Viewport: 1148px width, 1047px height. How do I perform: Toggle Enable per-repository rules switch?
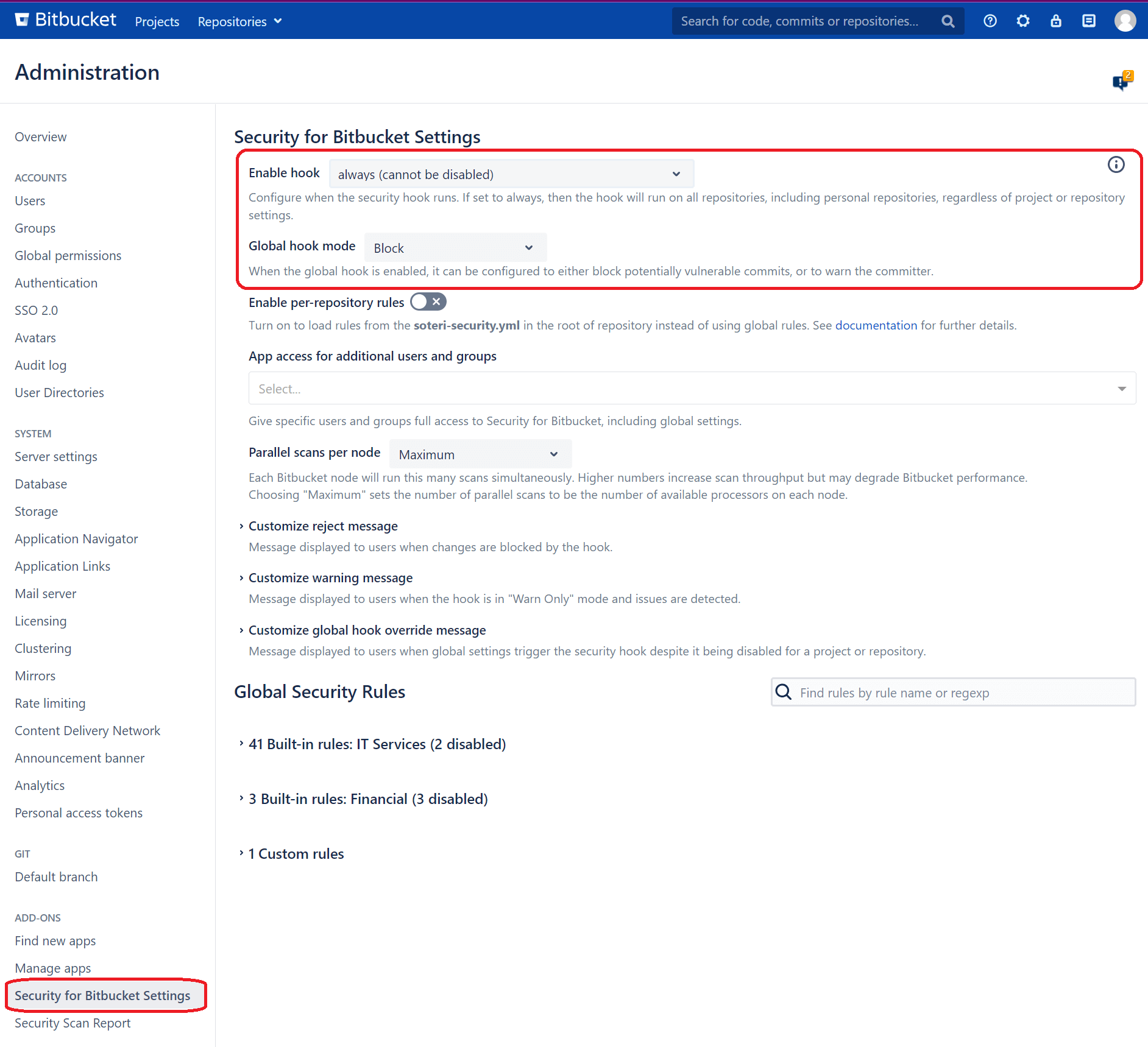[x=428, y=302]
